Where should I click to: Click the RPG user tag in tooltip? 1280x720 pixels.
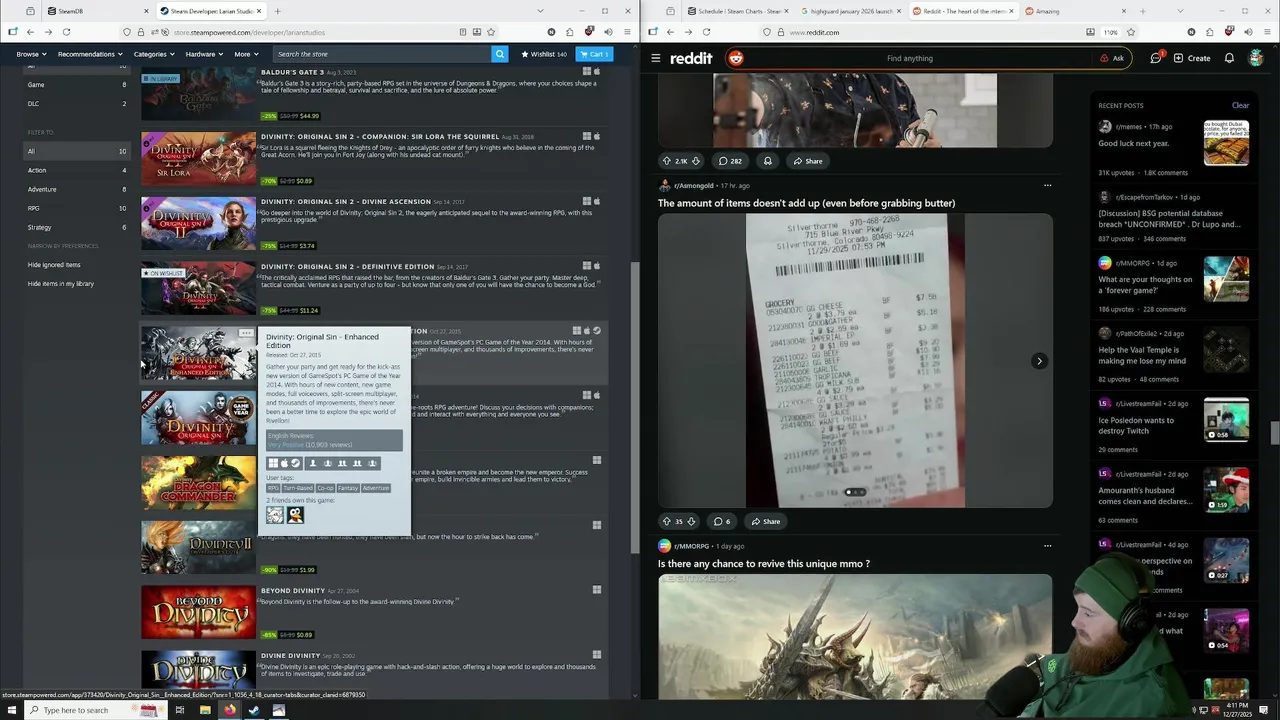click(x=273, y=488)
